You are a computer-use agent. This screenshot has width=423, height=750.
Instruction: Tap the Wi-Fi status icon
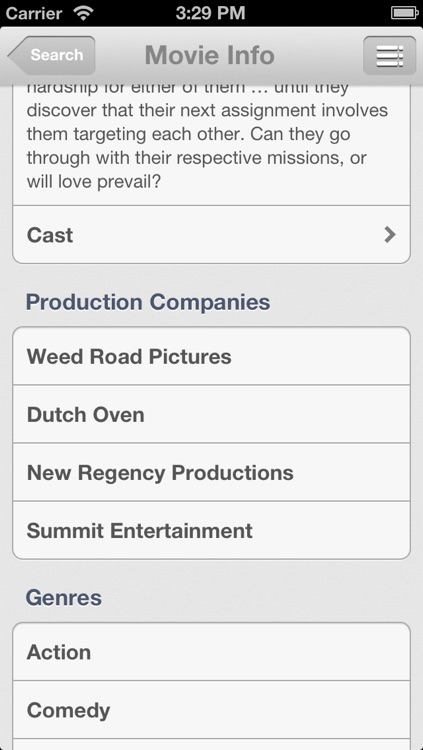[x=83, y=13]
